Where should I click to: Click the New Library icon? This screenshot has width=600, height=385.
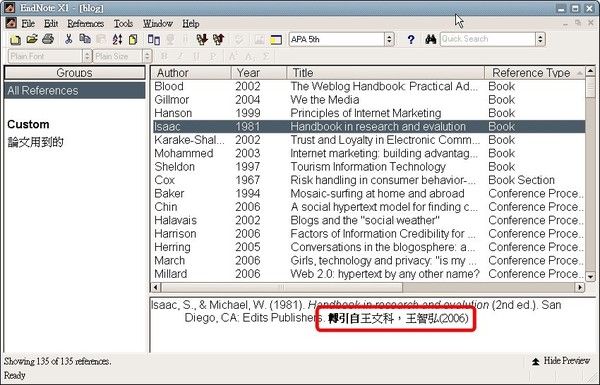pyautogui.click(x=15, y=39)
